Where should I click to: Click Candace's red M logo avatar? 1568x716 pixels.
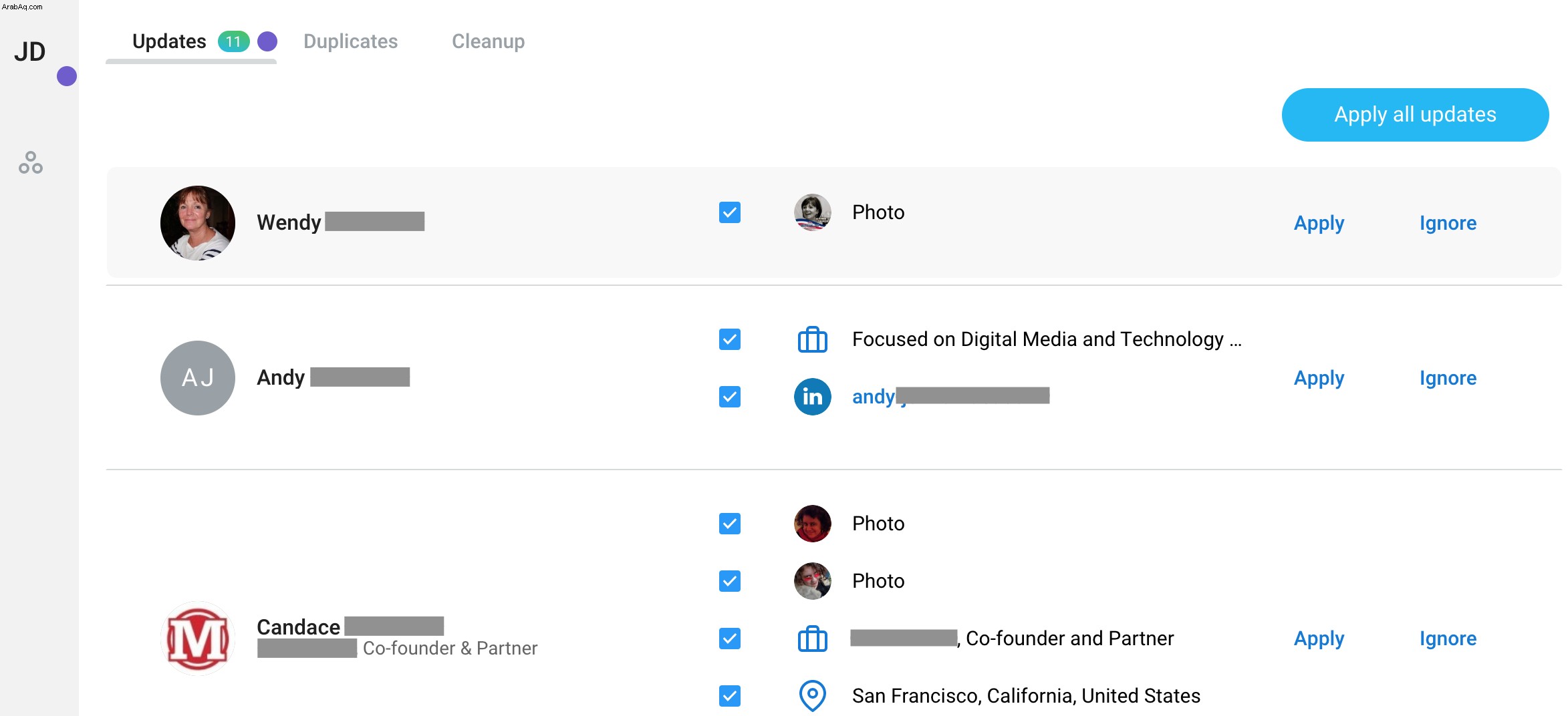[x=198, y=639]
